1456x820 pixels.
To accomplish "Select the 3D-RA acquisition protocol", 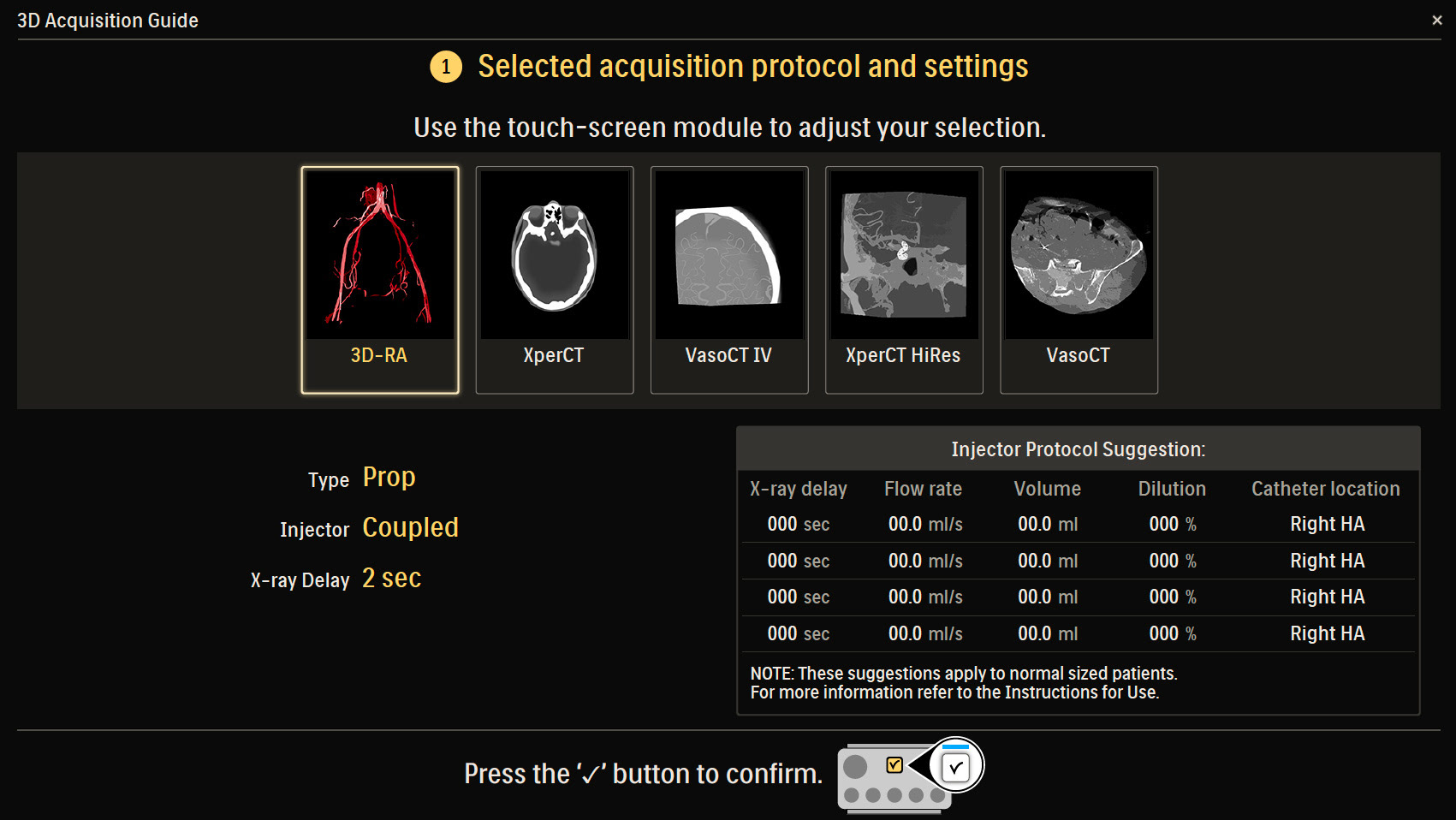I will click(x=380, y=280).
